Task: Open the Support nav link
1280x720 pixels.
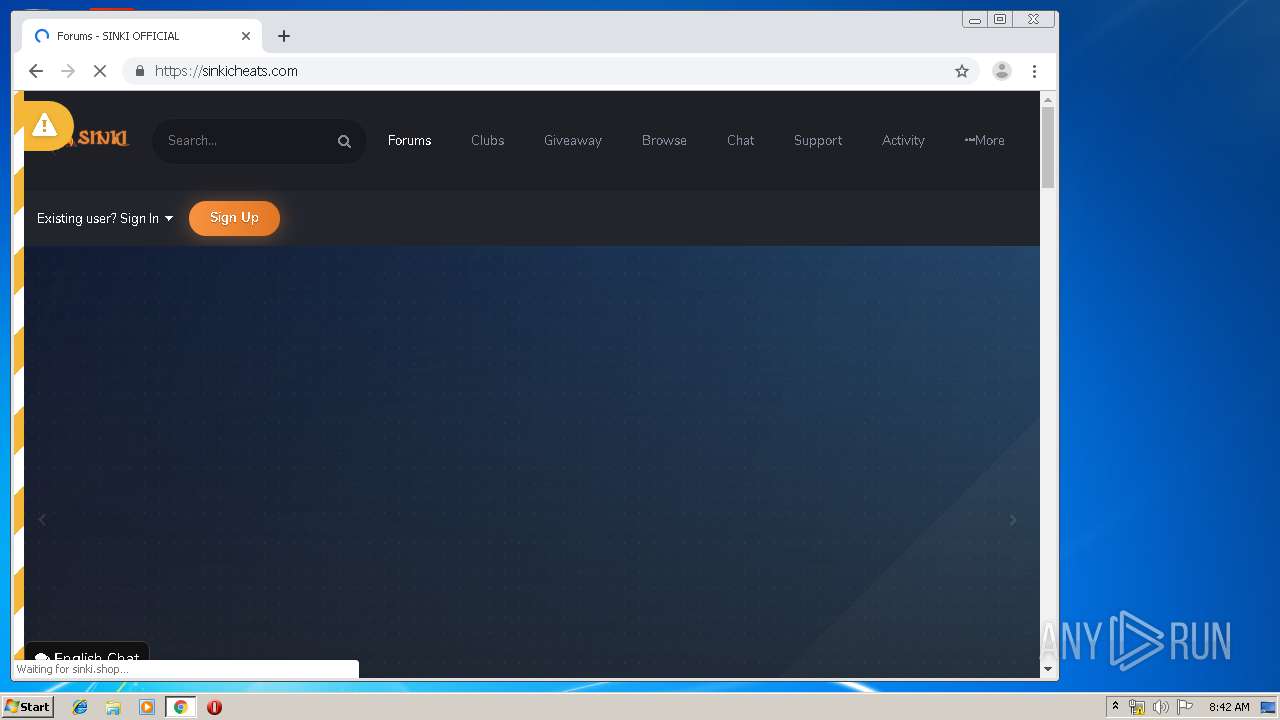Action: click(818, 141)
